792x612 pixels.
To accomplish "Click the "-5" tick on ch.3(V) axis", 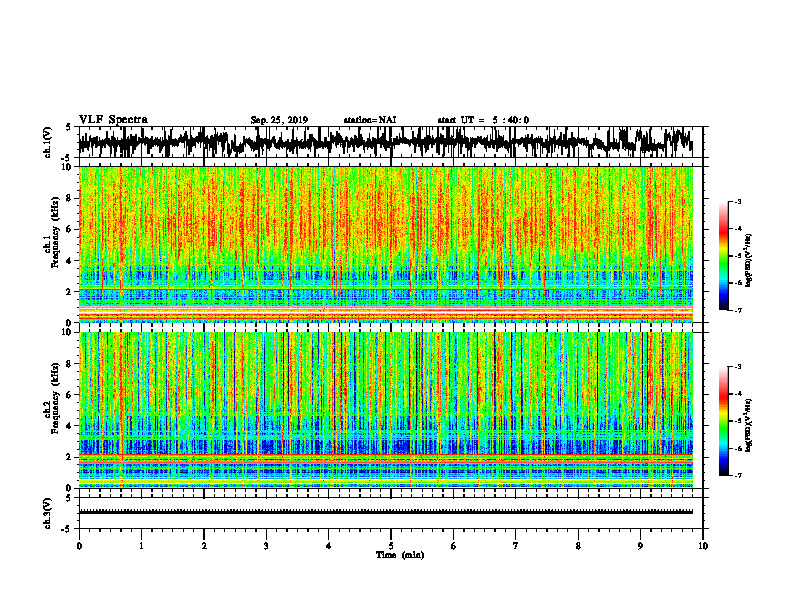I will [68, 529].
